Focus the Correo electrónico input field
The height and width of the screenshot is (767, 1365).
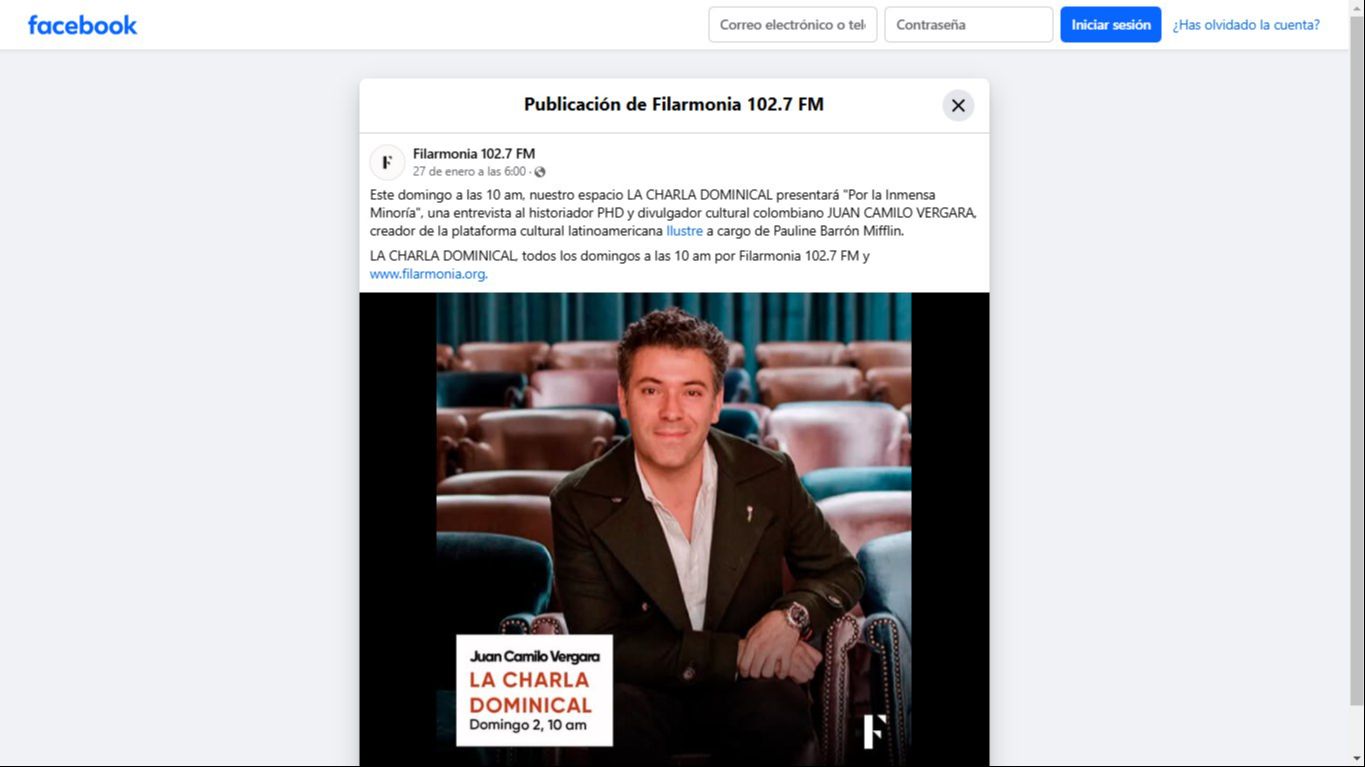click(x=793, y=25)
